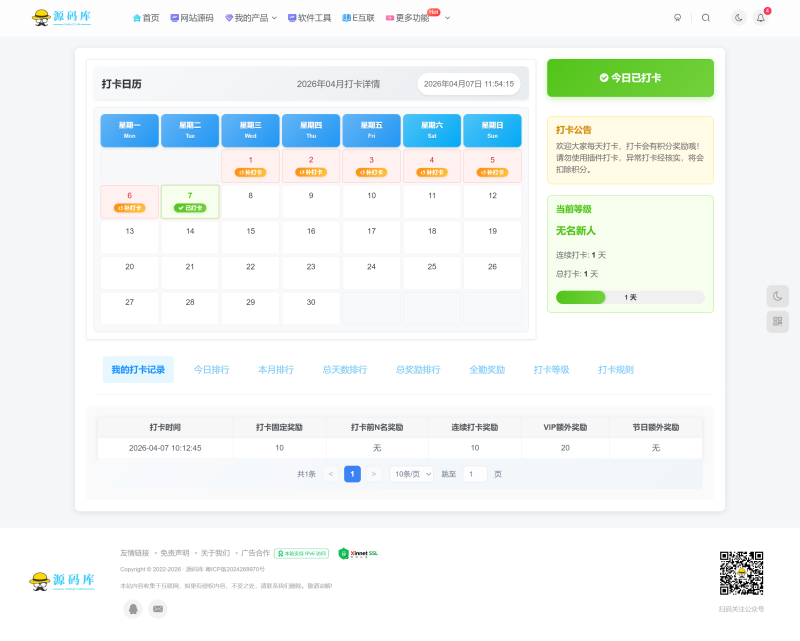Click the green streak progress bar
The image size is (800, 641).
click(x=583, y=297)
